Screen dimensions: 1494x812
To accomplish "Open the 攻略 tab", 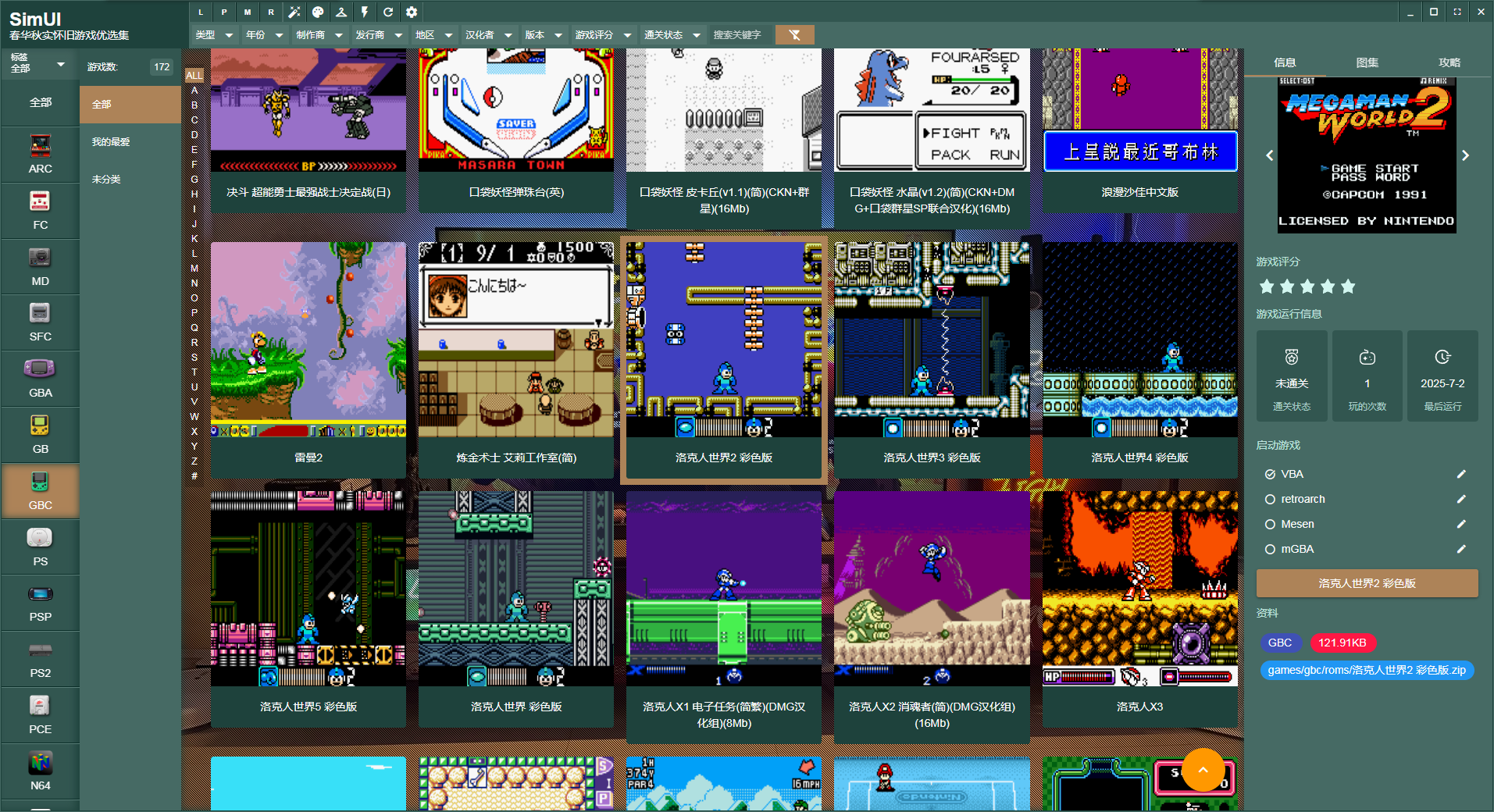I will coord(1449,62).
